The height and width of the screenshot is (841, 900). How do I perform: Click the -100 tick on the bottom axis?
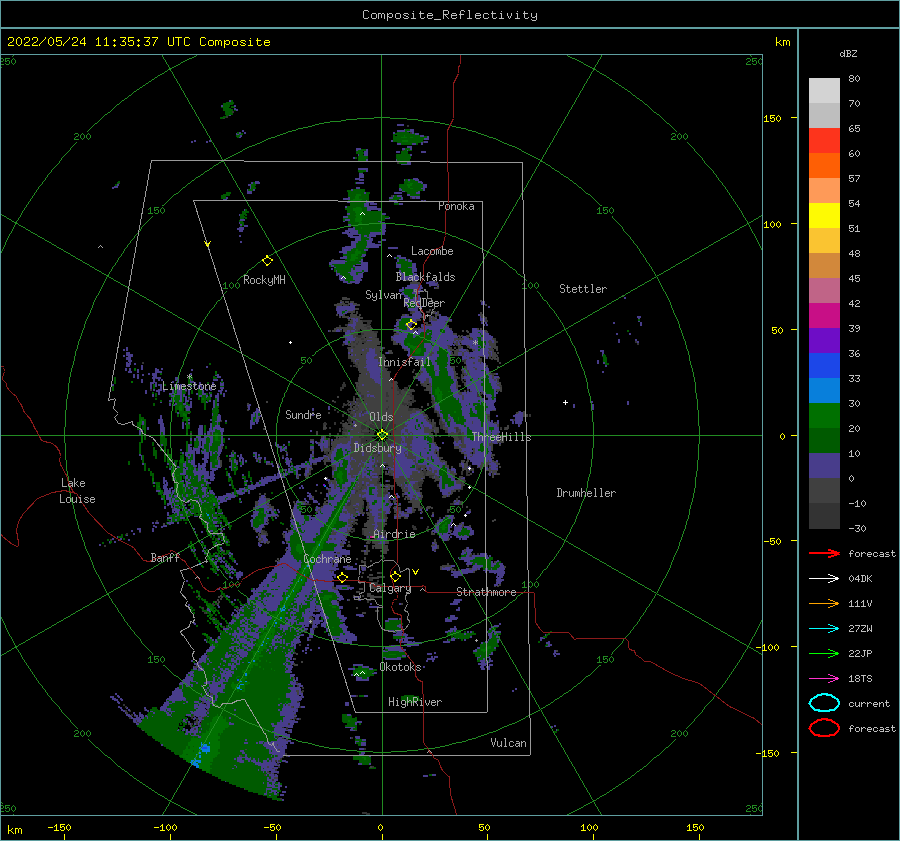pyautogui.click(x=165, y=827)
